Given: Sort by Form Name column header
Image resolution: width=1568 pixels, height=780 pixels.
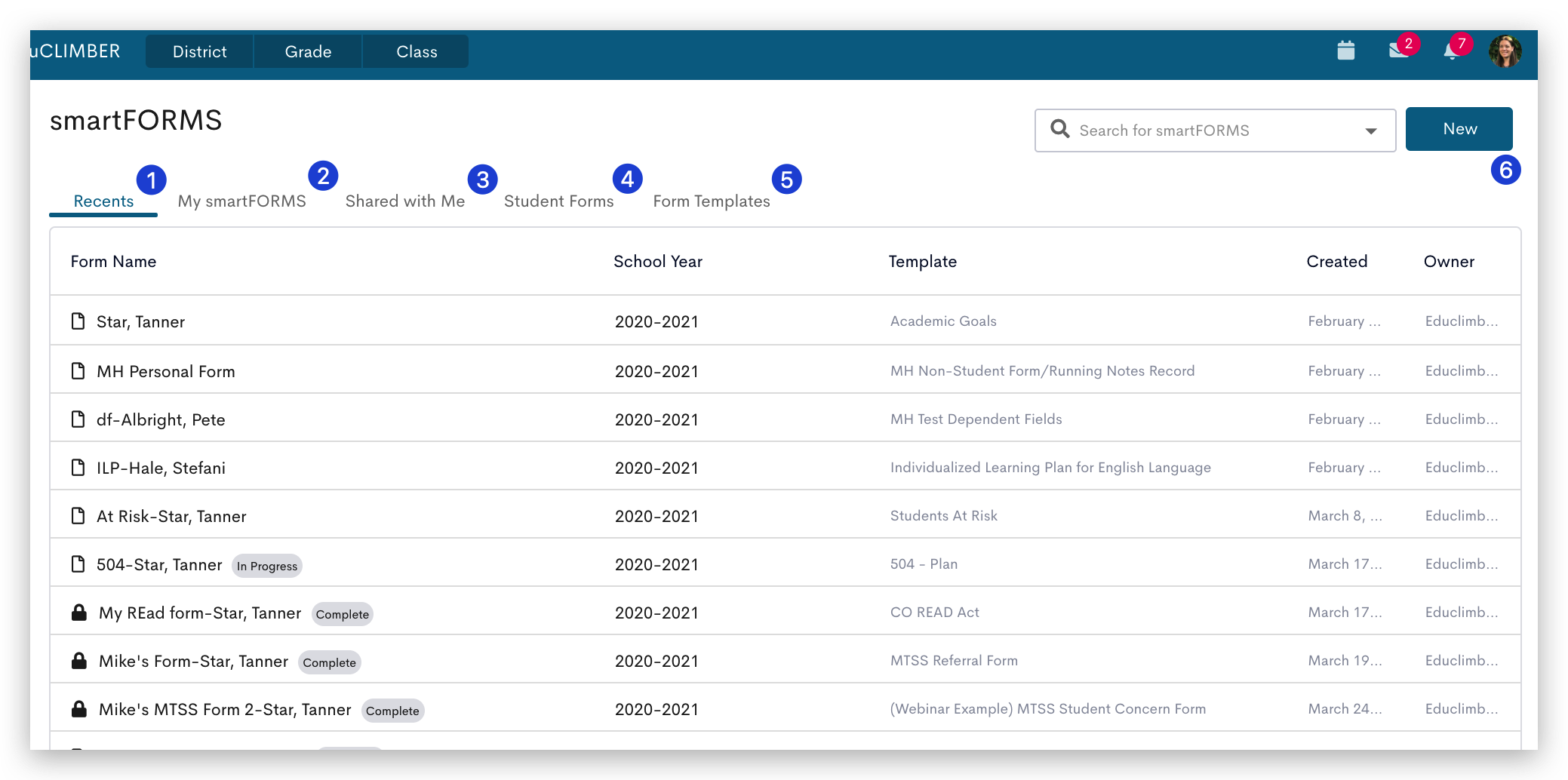Looking at the screenshot, I should 113,262.
